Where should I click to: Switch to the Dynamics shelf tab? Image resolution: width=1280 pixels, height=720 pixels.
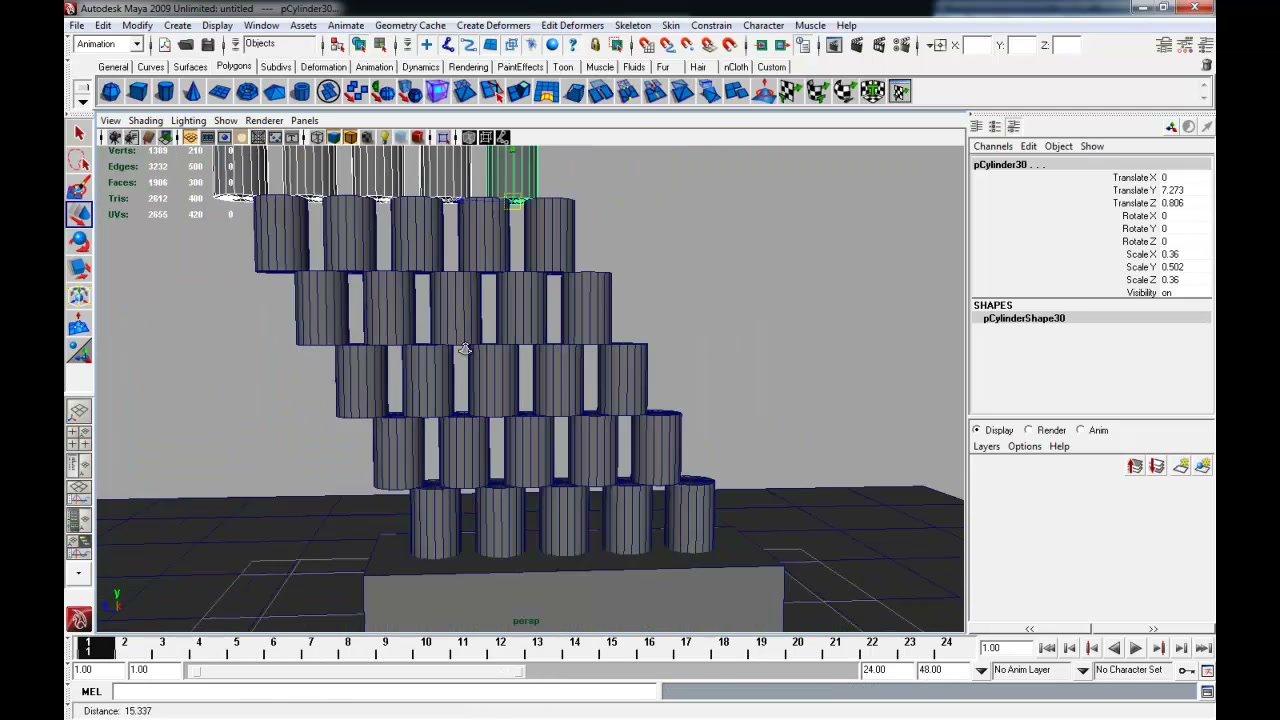[420, 67]
